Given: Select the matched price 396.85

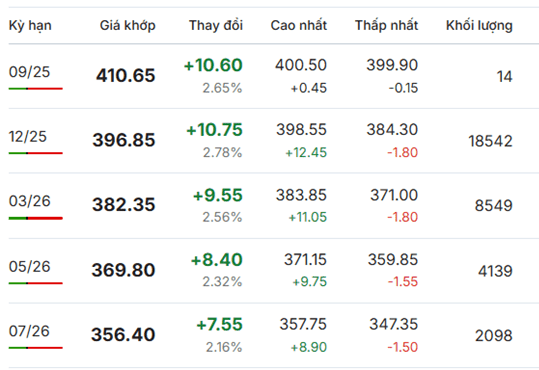Looking at the screenshot, I should [124, 140].
